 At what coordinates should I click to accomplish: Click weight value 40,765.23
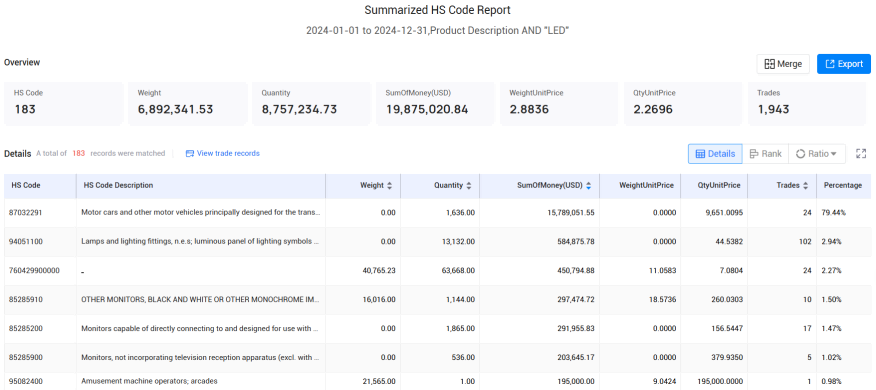pos(379,270)
